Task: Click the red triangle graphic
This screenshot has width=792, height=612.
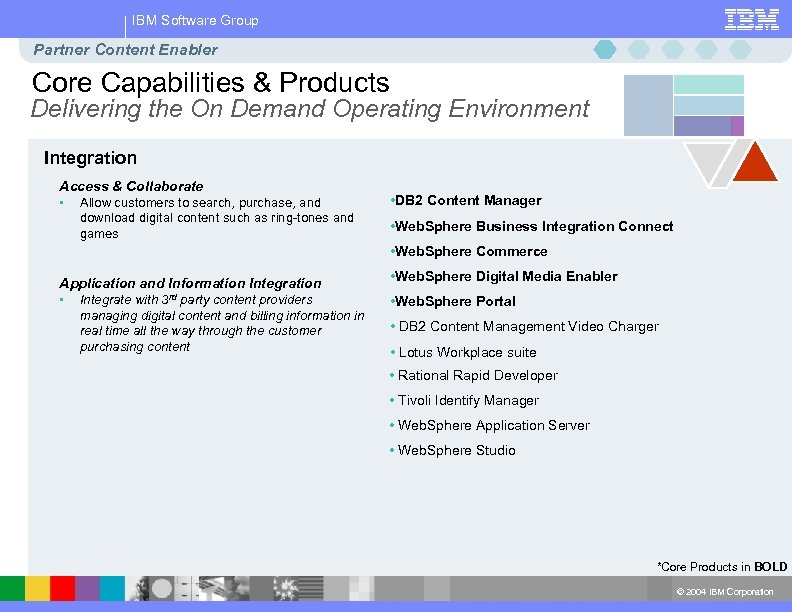Action: click(755, 163)
